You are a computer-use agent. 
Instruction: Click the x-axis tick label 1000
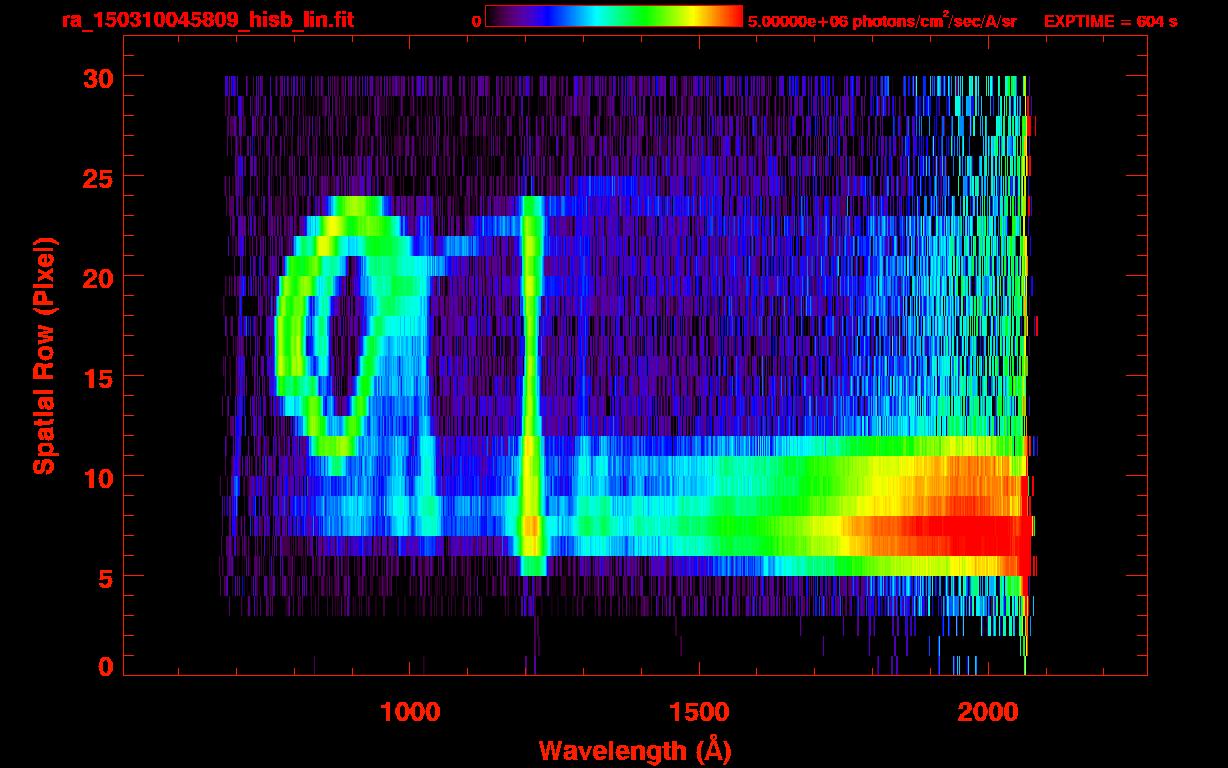[411, 712]
